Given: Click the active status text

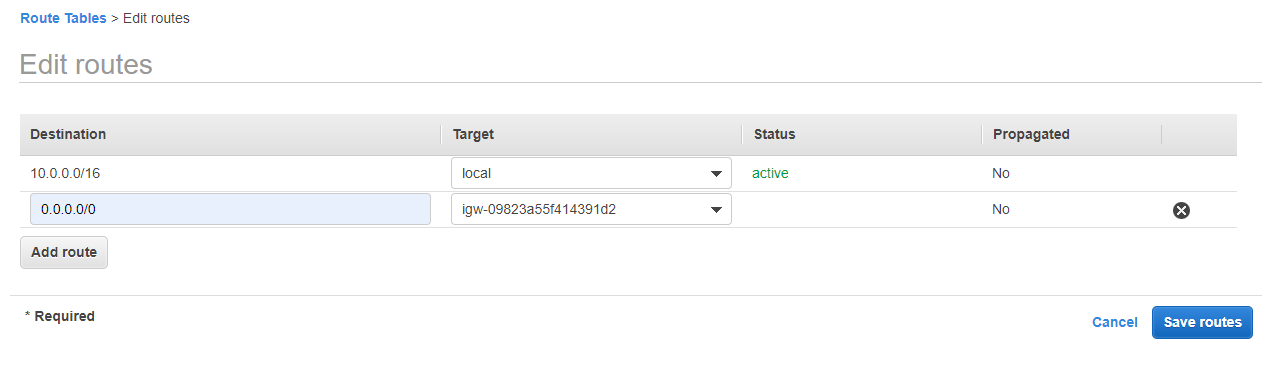Looking at the screenshot, I should pos(770,173).
